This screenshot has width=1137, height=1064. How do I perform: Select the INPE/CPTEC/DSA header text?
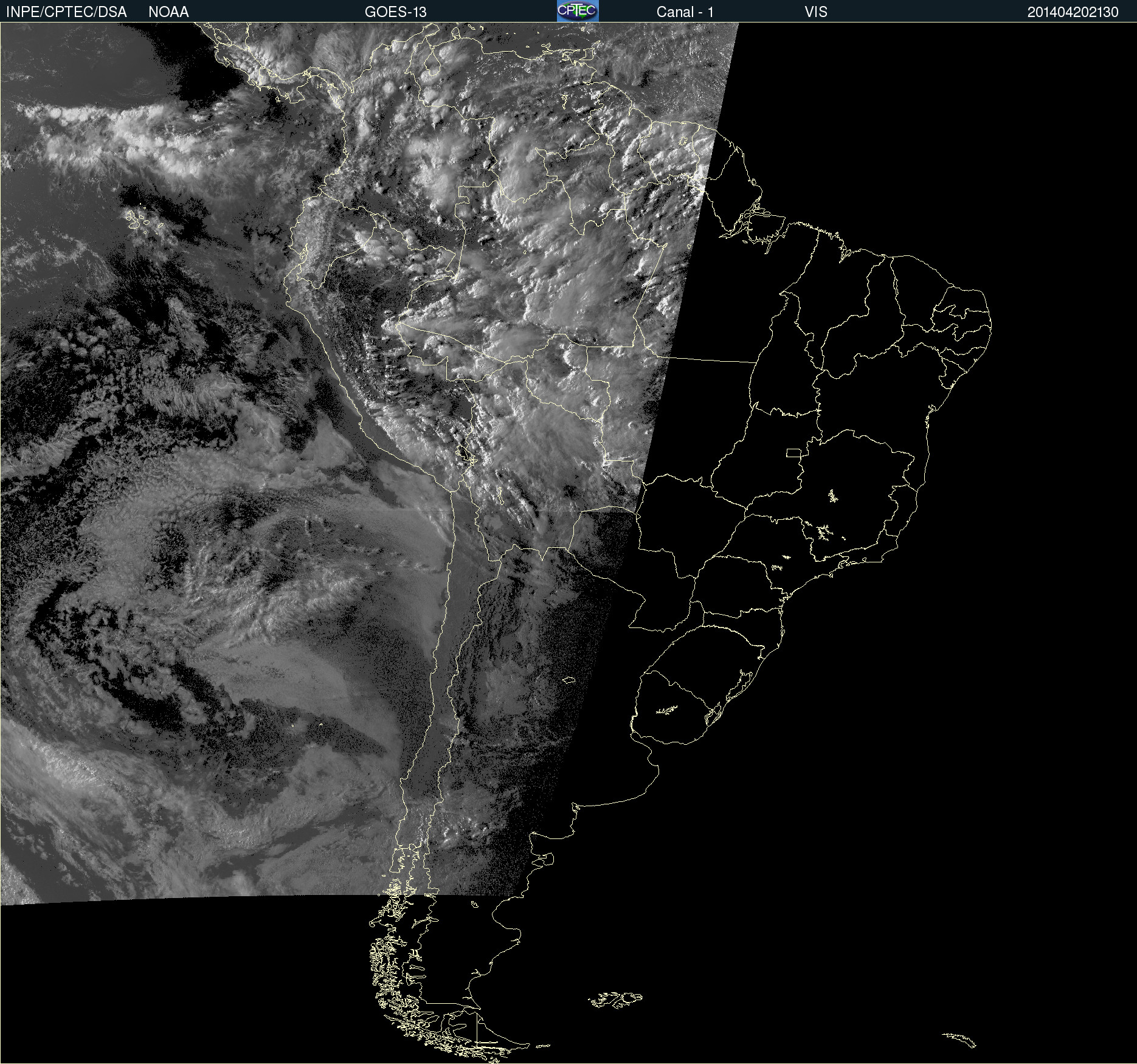(66, 12)
